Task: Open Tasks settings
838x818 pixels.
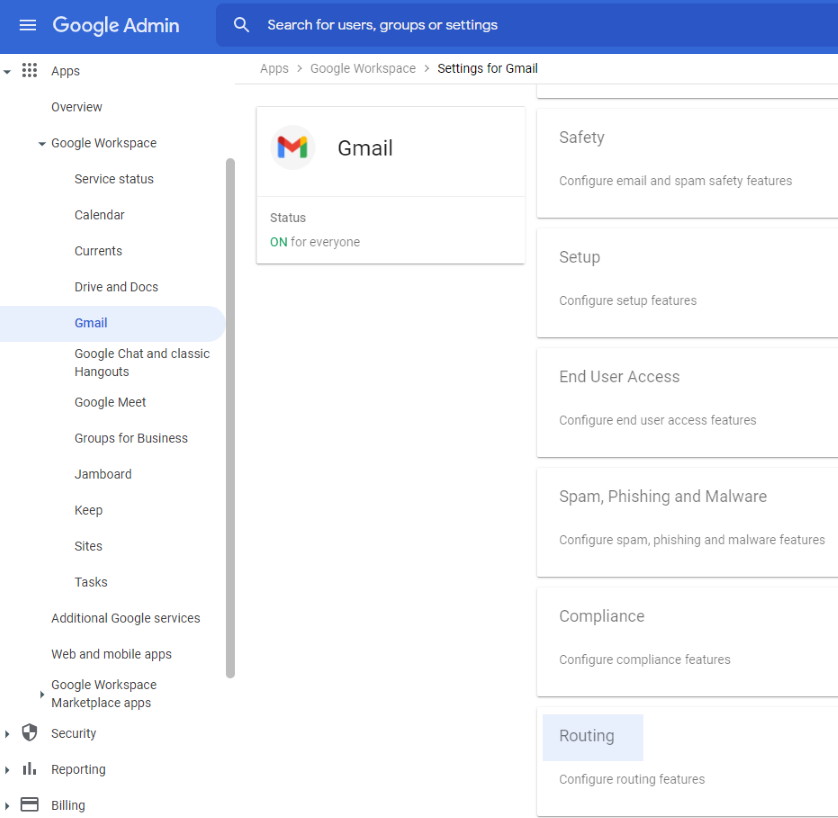Action: pyautogui.click(x=91, y=582)
